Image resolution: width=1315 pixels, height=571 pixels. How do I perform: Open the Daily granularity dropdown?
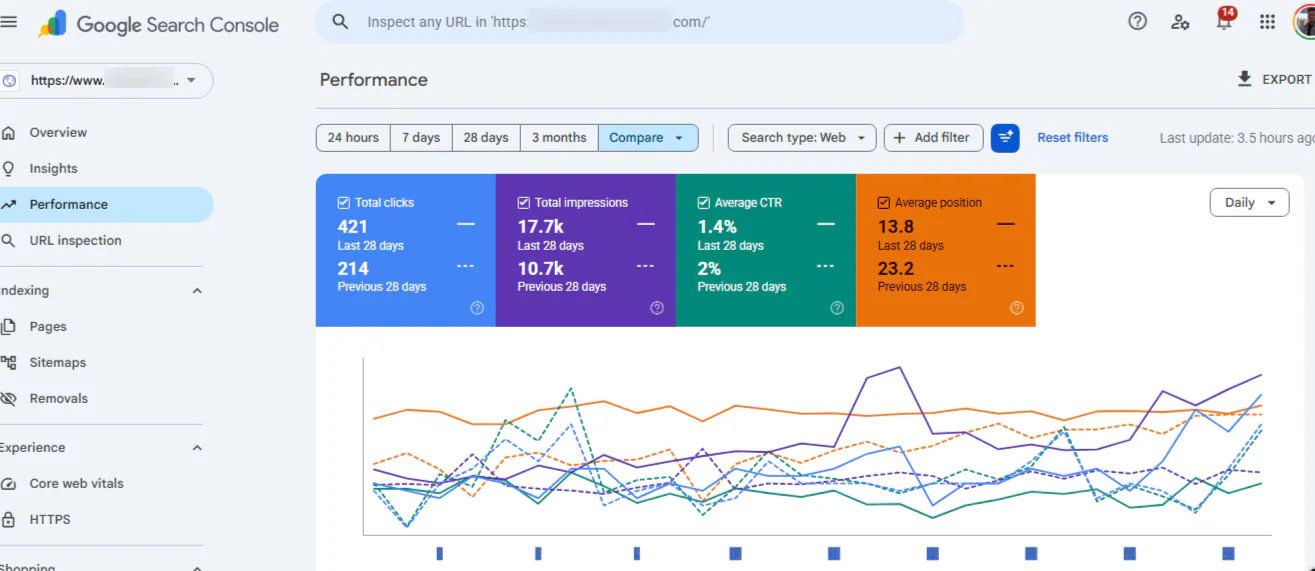click(x=1250, y=202)
